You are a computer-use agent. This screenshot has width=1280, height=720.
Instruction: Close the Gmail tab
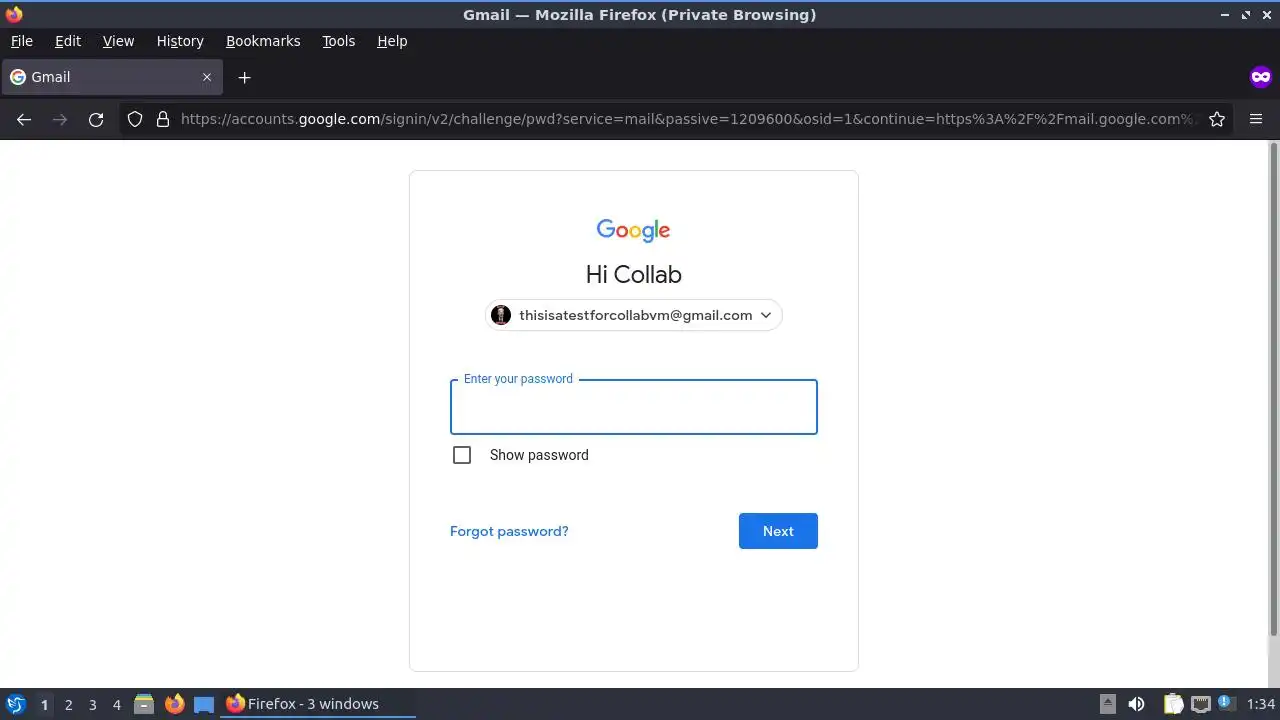click(207, 77)
